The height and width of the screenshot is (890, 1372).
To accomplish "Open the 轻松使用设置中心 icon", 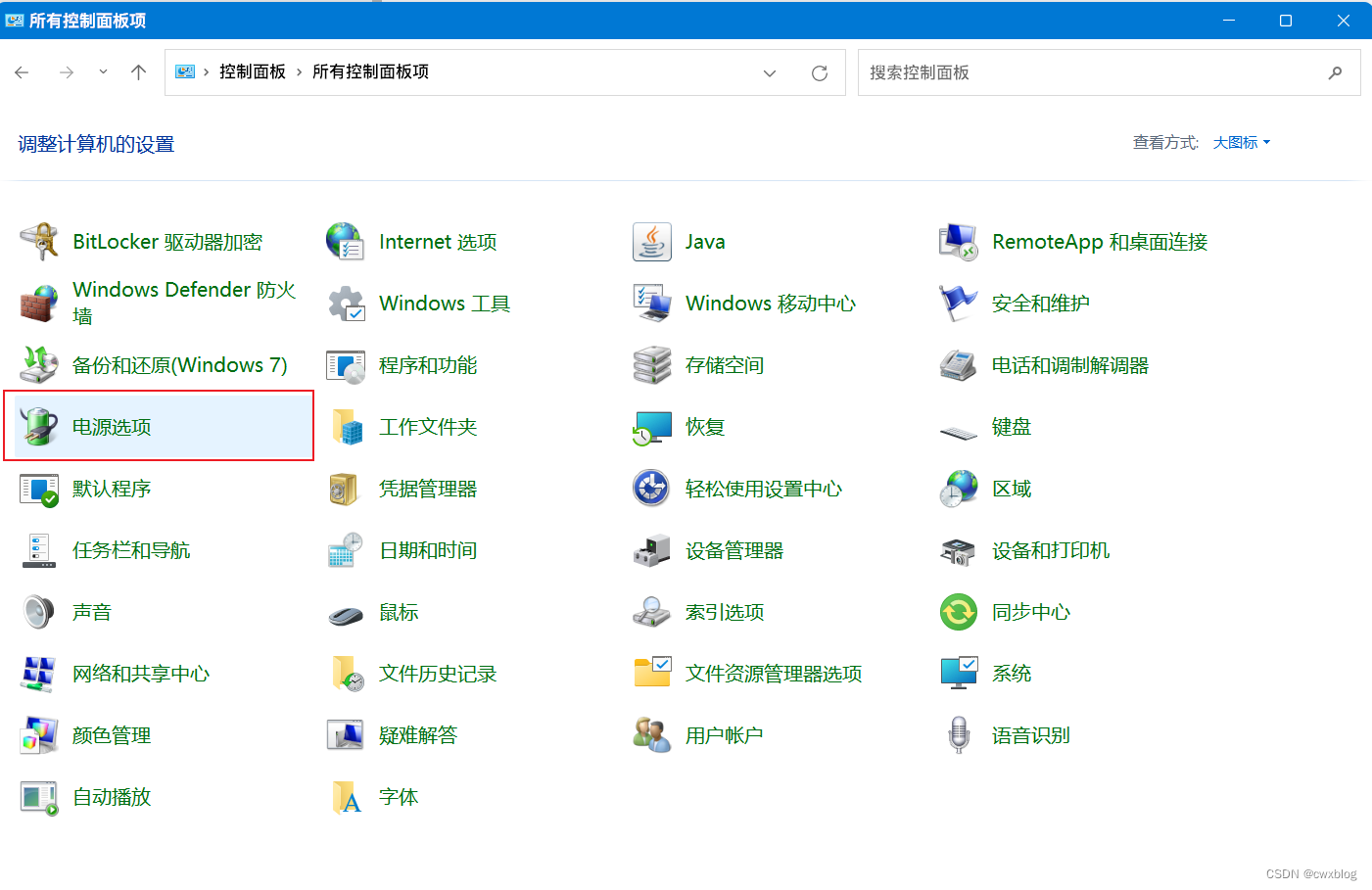I will click(652, 489).
